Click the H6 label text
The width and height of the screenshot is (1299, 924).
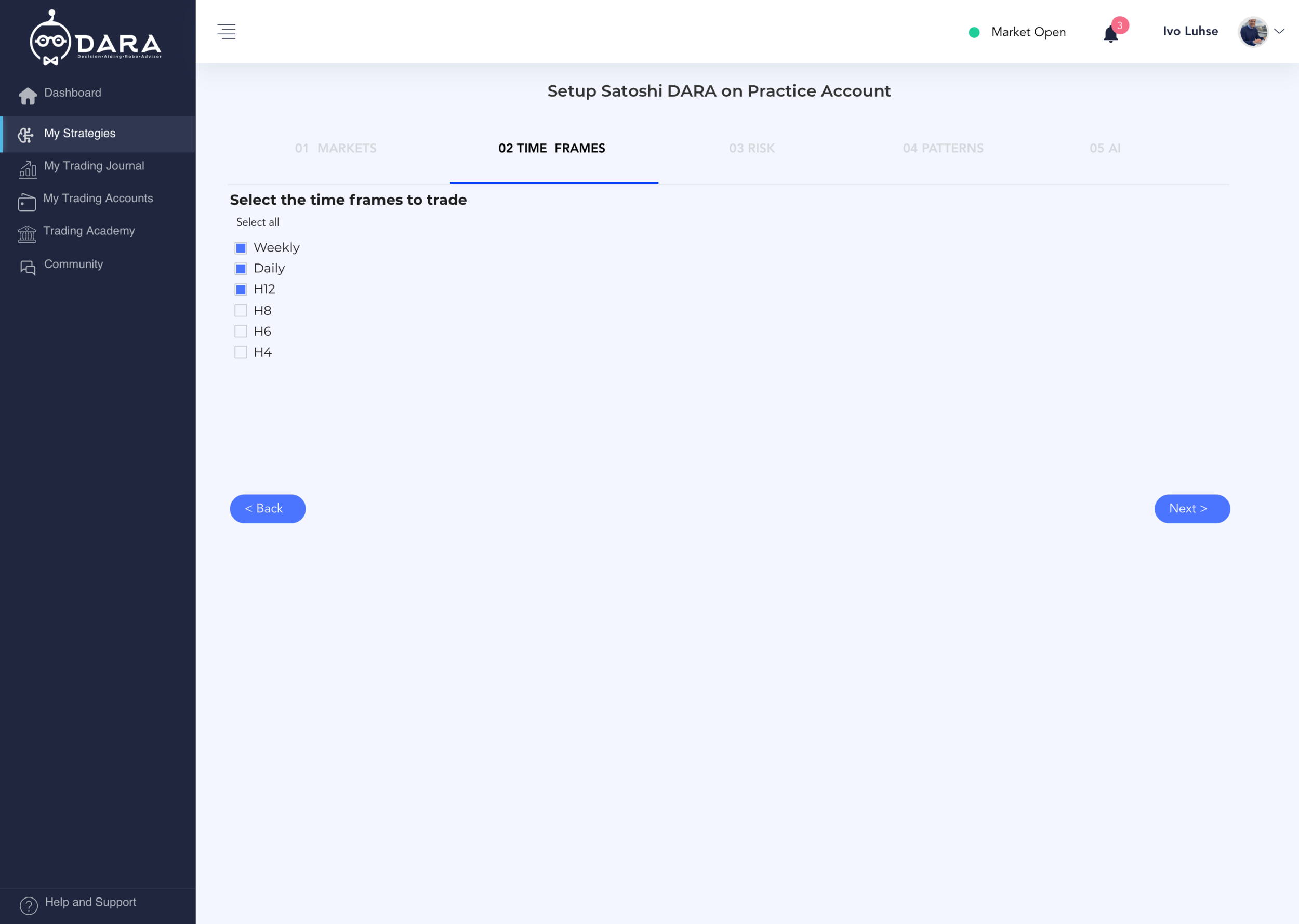[262, 331]
